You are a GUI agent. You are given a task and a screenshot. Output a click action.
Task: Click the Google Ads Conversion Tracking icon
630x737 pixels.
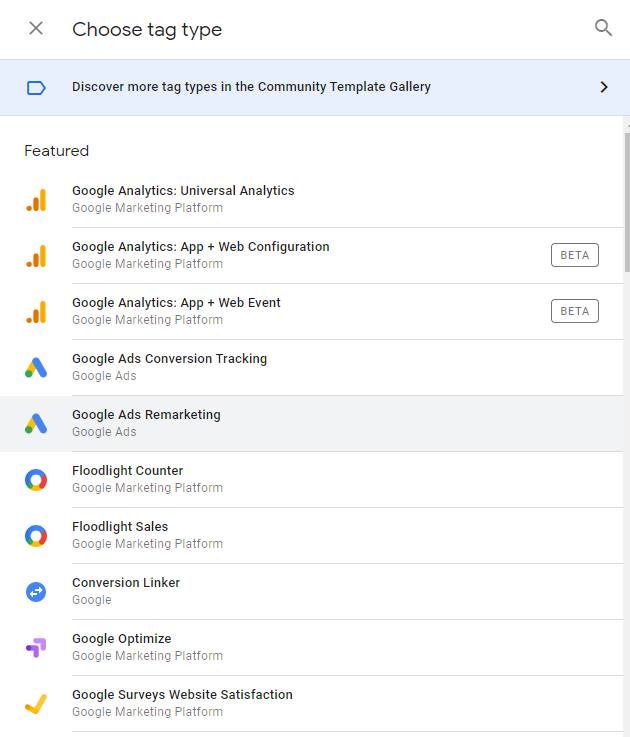[x=36, y=368]
